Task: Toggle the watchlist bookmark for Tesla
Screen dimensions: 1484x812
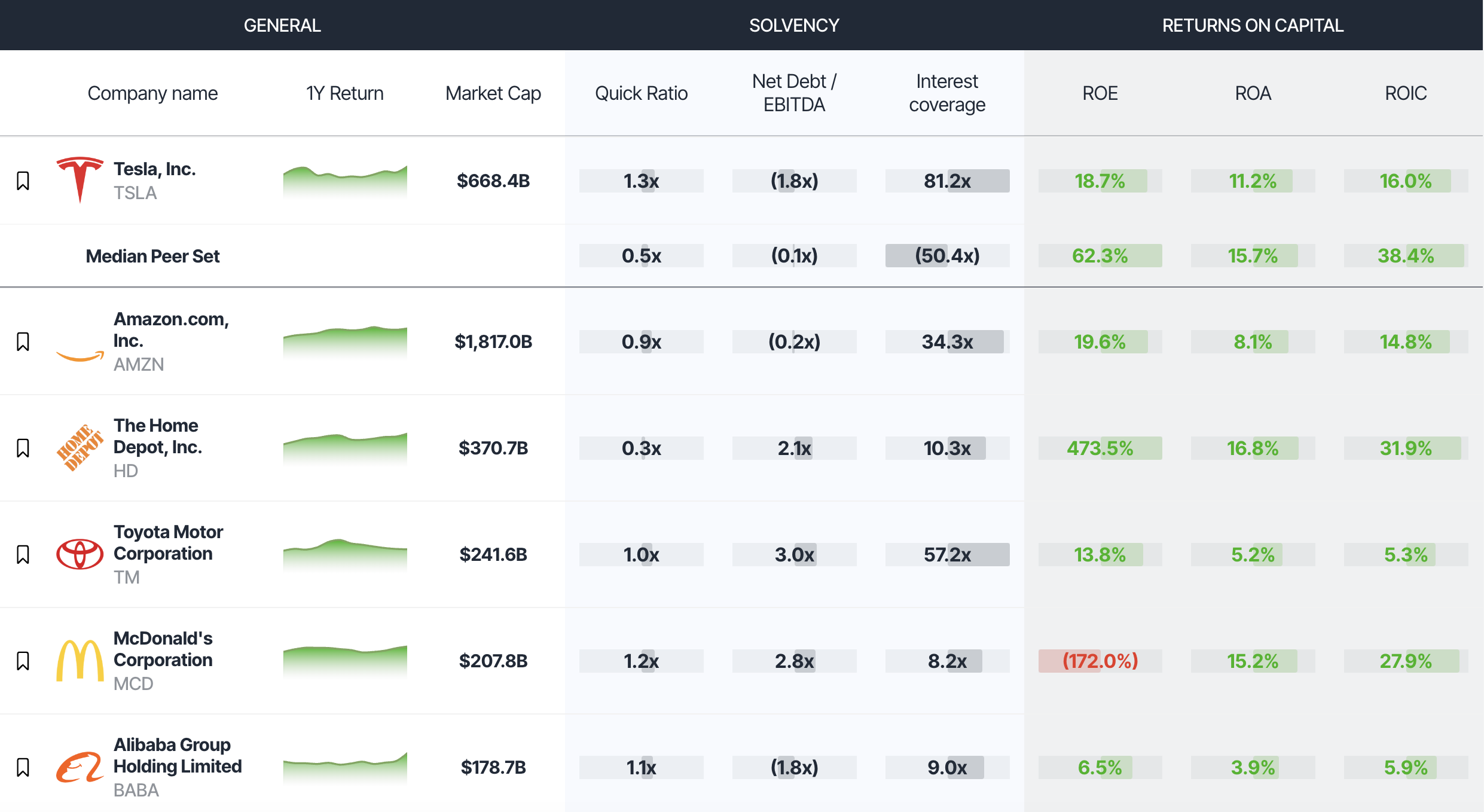Action: click(x=23, y=180)
